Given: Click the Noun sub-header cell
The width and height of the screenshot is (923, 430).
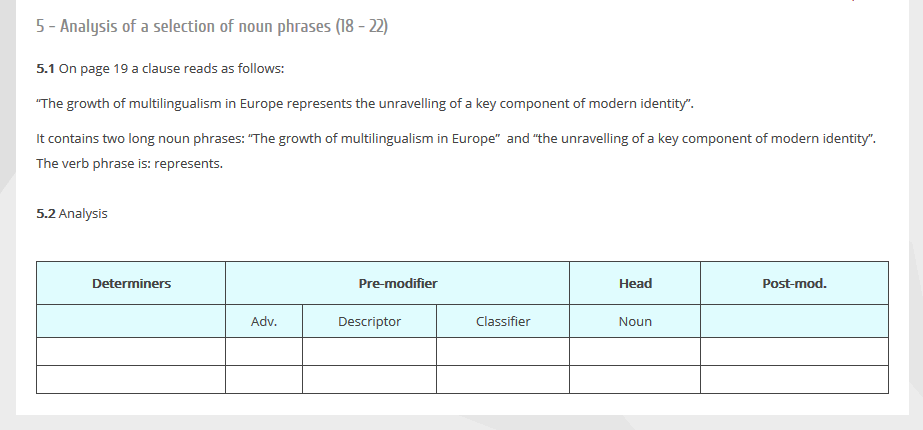Looking at the screenshot, I should click(x=635, y=322).
